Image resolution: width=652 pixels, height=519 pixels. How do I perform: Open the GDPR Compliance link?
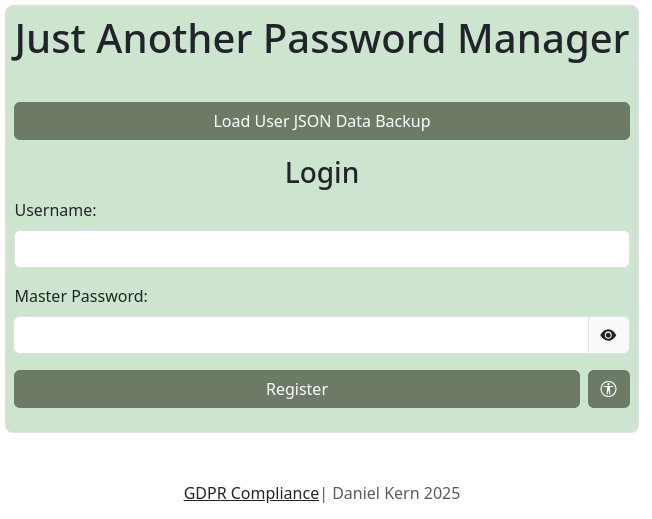pos(251,493)
